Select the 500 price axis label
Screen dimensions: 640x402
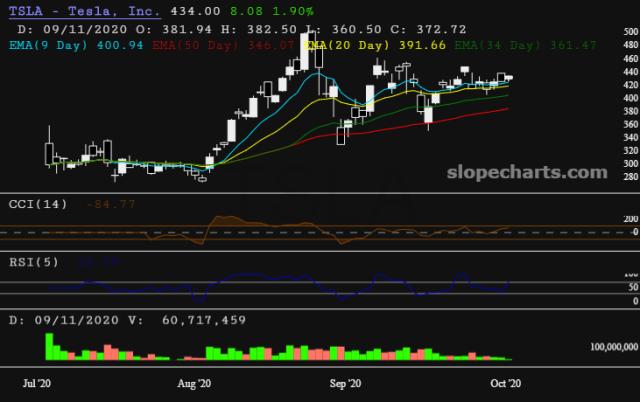(631, 32)
